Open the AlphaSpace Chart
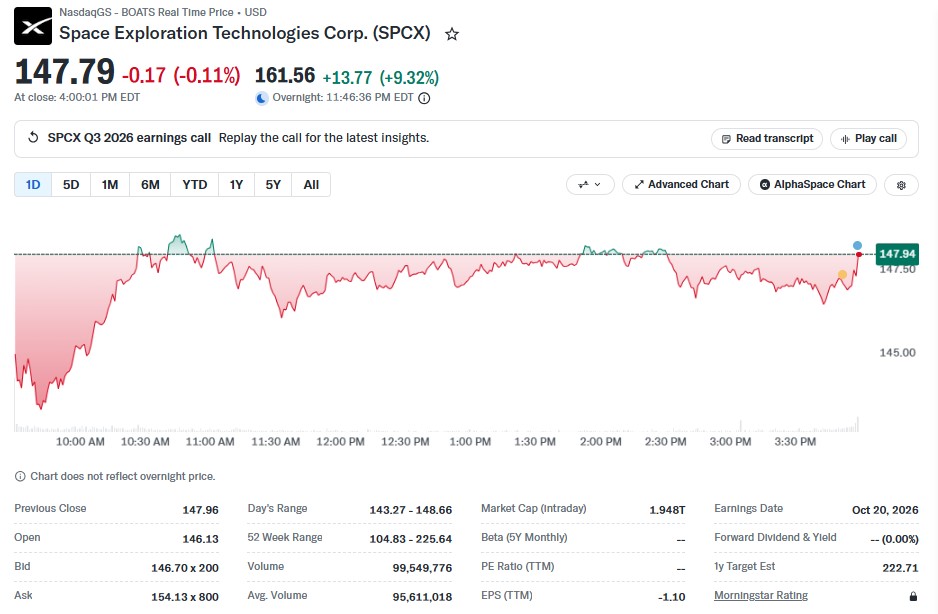Image resolution: width=938 pixels, height=614 pixels. [x=812, y=185]
